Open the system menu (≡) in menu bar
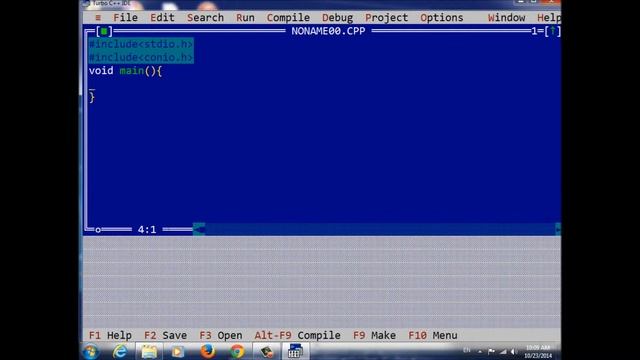 pos(98,18)
